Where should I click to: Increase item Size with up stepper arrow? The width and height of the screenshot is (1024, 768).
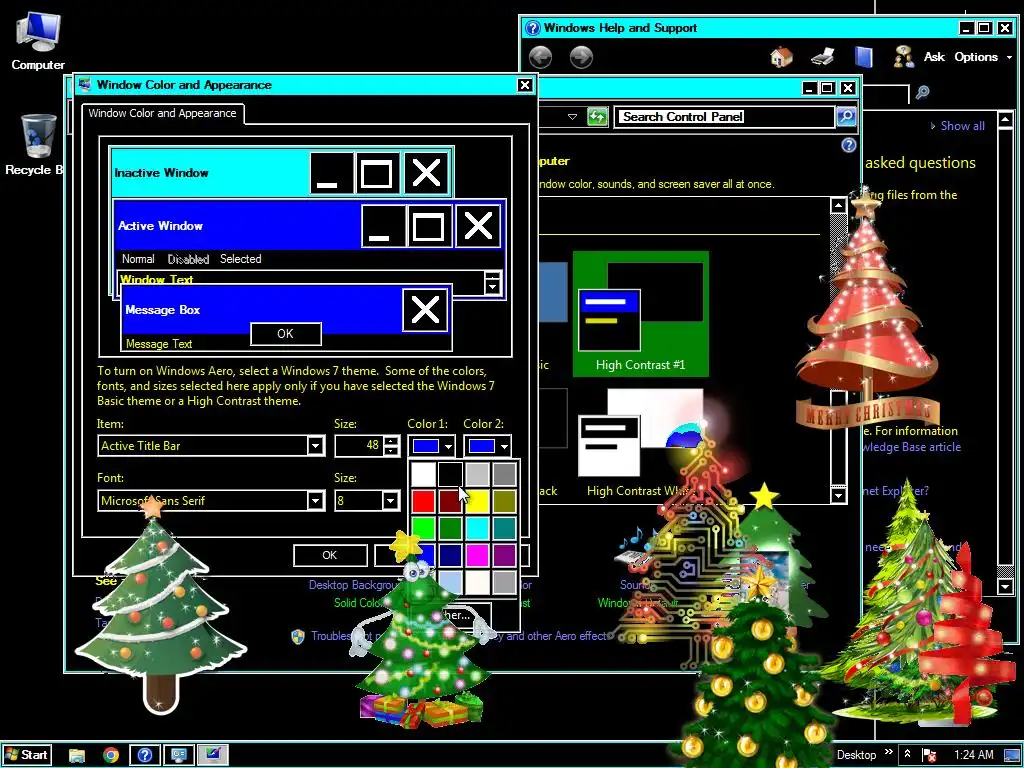[x=391, y=441]
